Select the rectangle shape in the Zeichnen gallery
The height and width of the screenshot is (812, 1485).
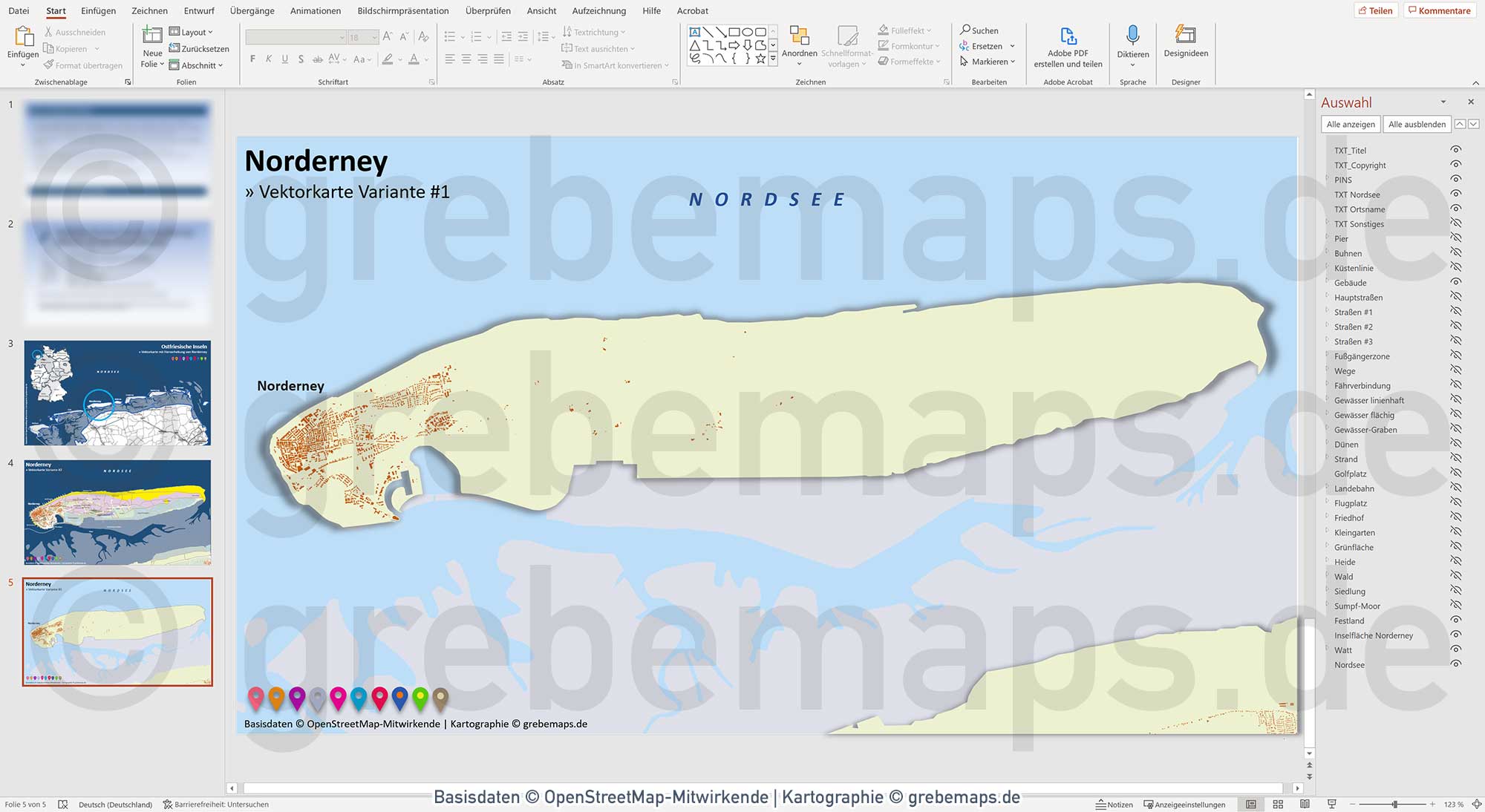tap(734, 31)
